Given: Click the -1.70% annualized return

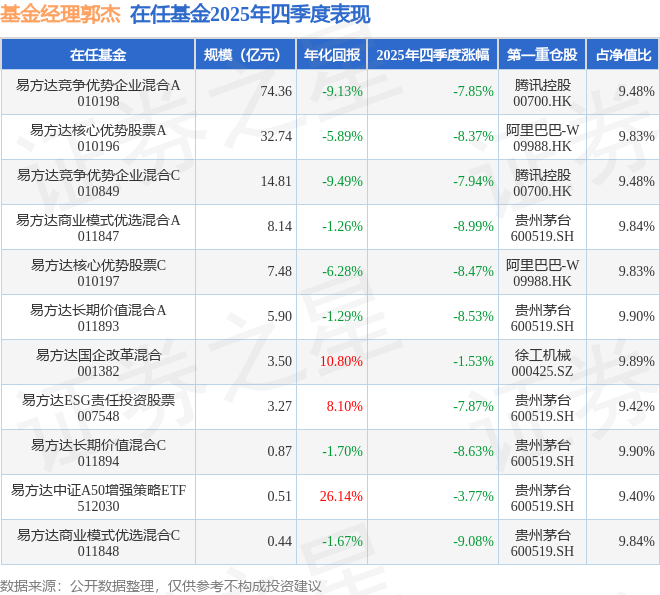Looking at the screenshot, I should point(342,452).
